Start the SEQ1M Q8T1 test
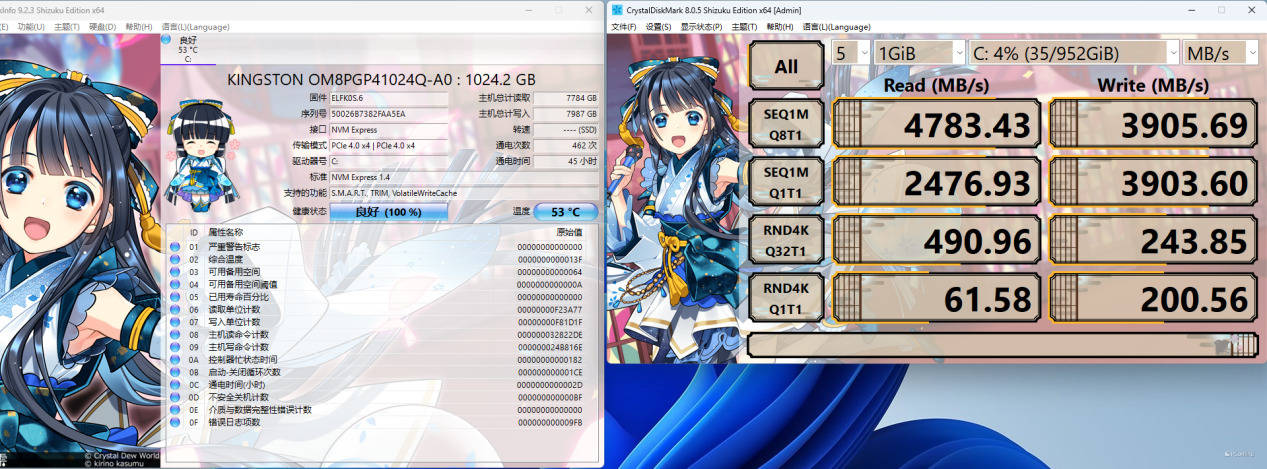 point(787,125)
